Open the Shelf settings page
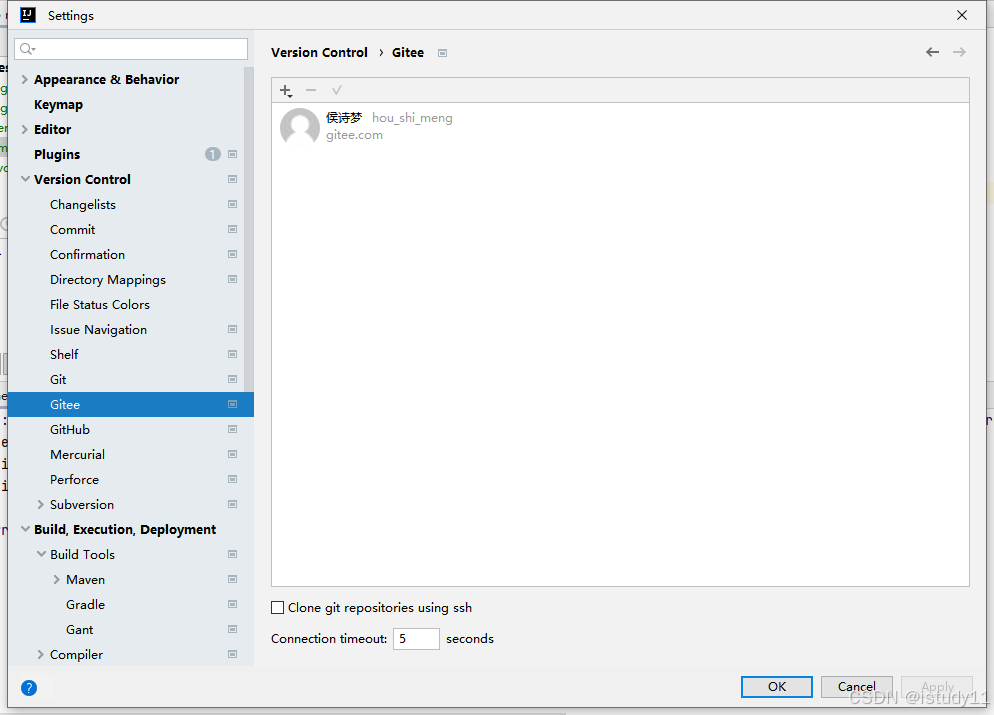994x715 pixels. (64, 354)
